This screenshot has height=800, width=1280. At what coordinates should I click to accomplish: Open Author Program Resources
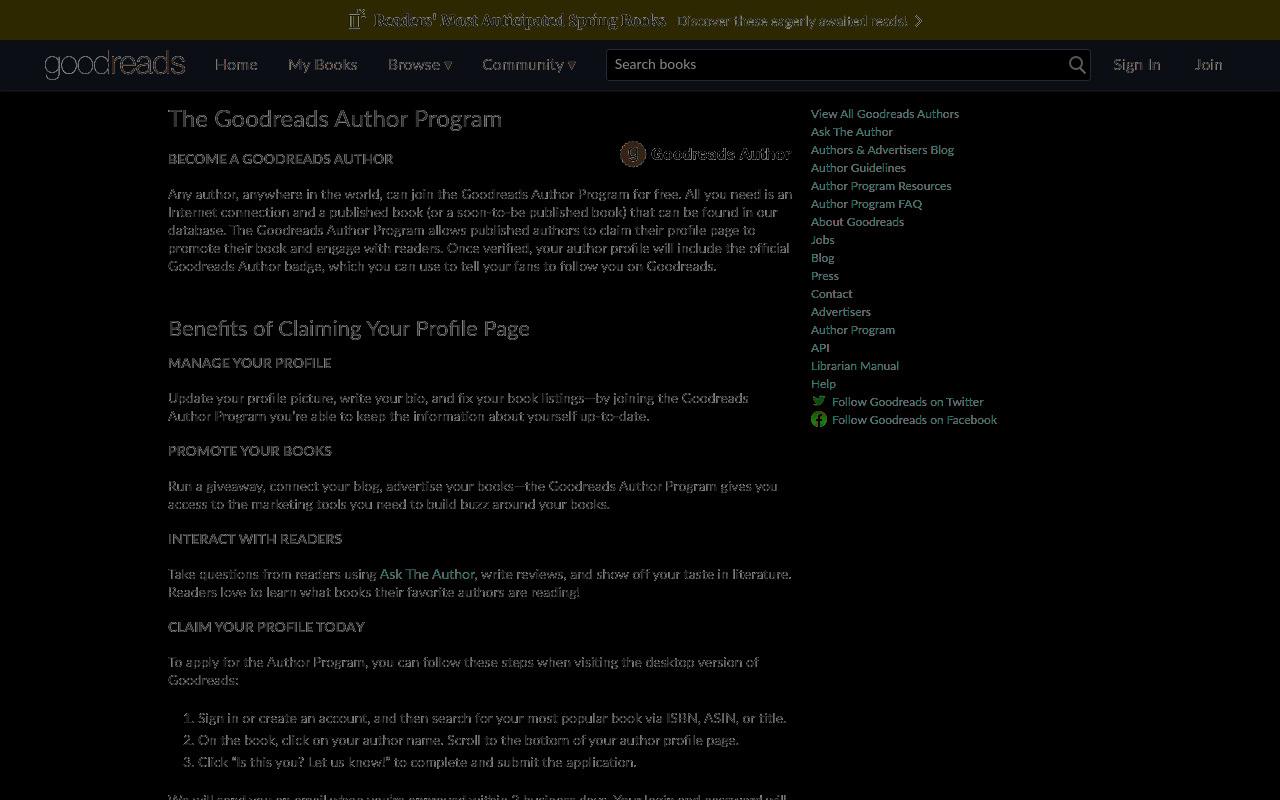click(x=881, y=186)
